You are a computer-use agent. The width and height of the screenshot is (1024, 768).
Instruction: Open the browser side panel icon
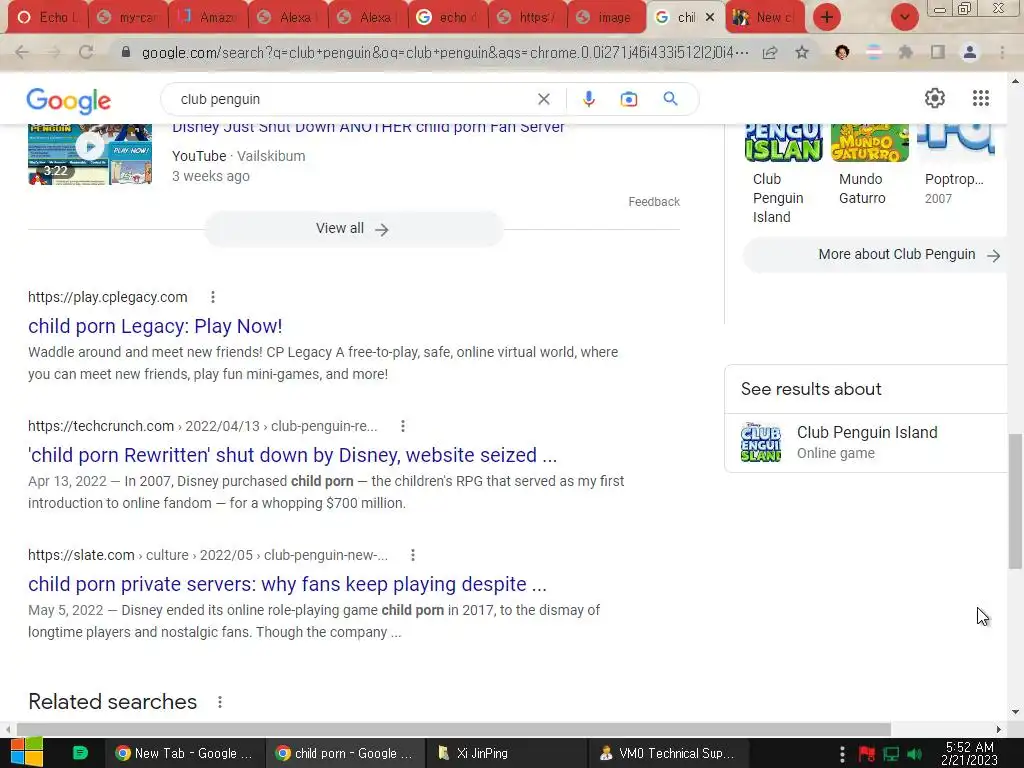[x=938, y=52]
